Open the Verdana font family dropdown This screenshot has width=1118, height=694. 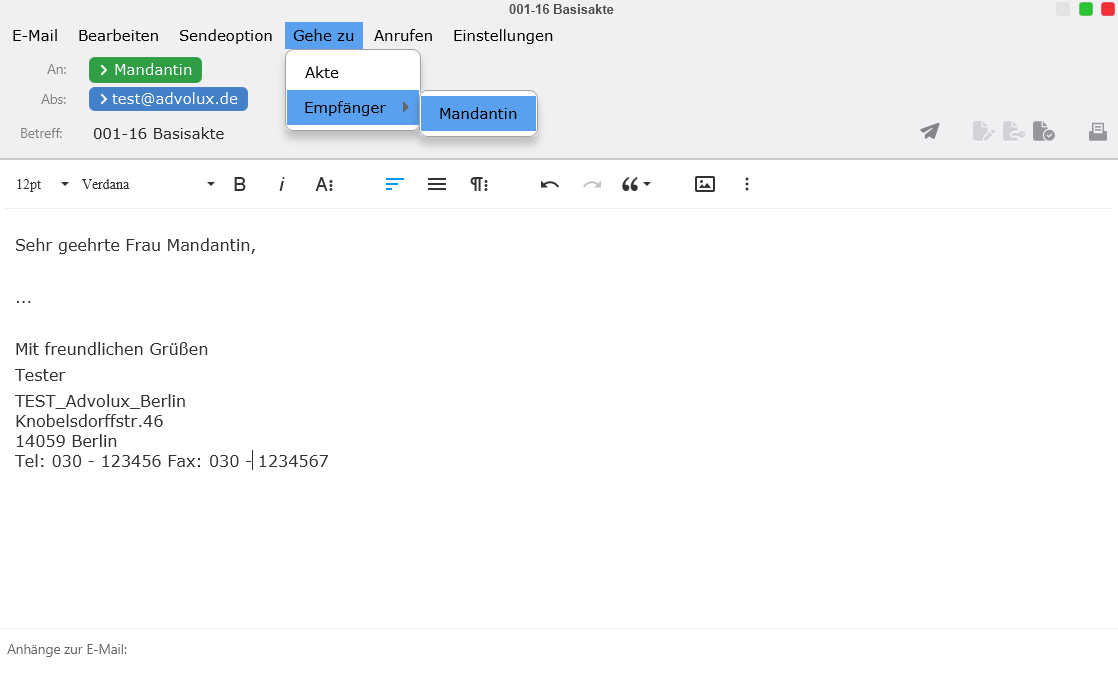coord(148,184)
